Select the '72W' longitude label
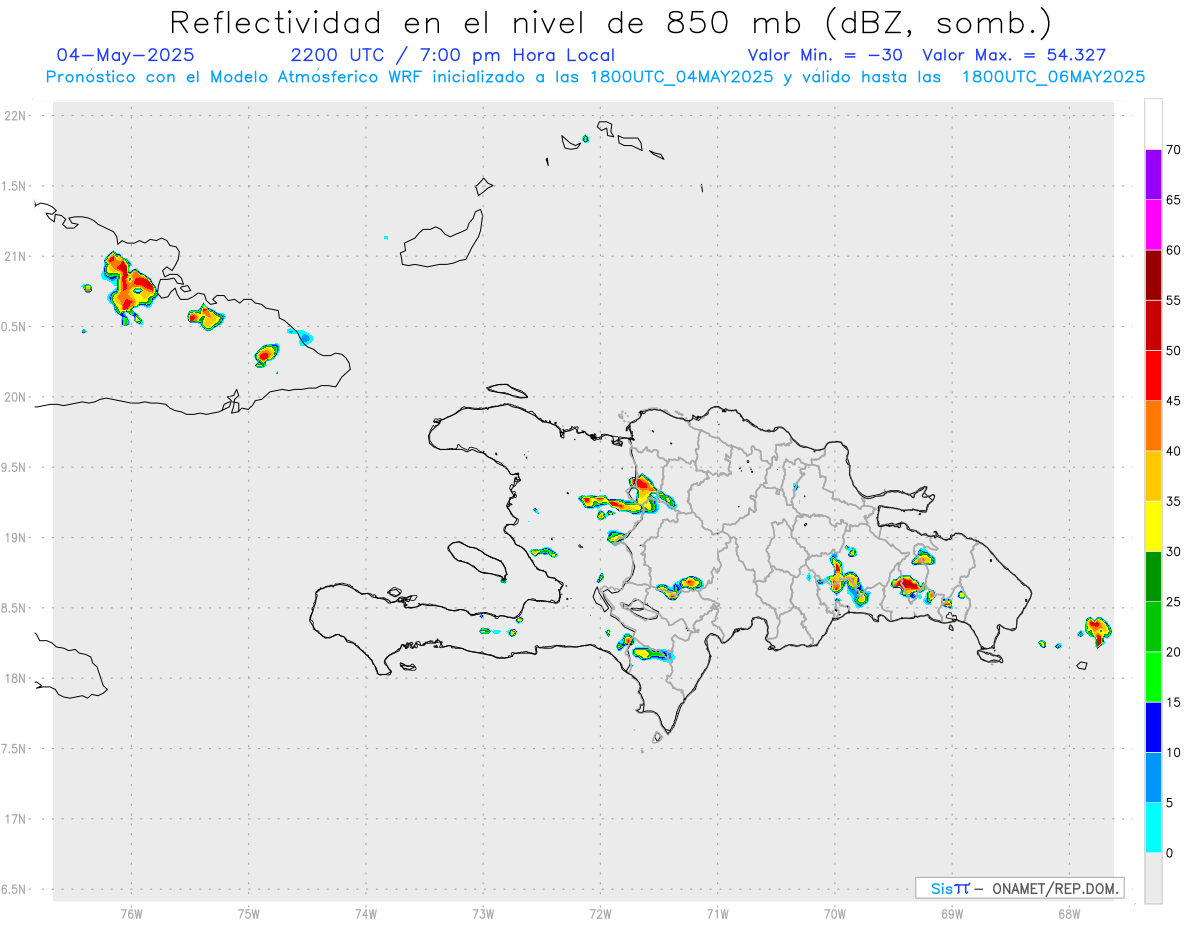Image resolution: width=1200 pixels, height=927 pixels. [600, 913]
